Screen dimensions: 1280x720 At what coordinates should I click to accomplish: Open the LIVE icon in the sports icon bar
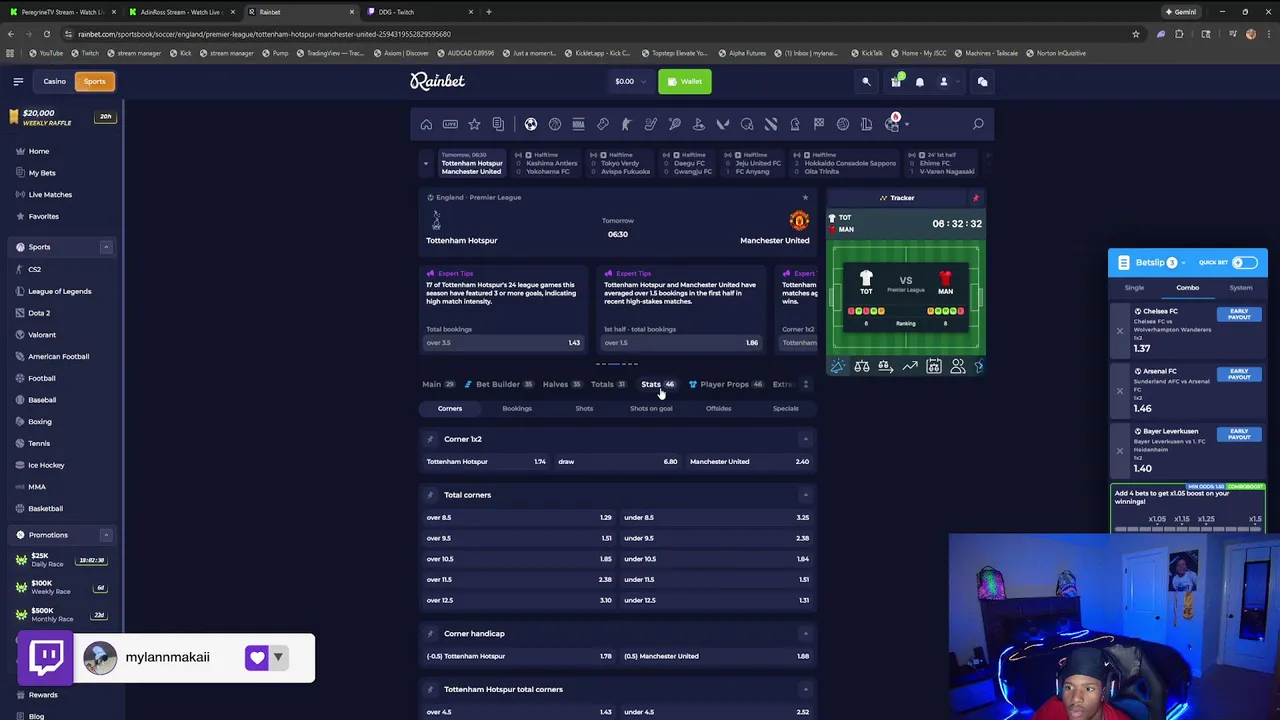tap(450, 124)
